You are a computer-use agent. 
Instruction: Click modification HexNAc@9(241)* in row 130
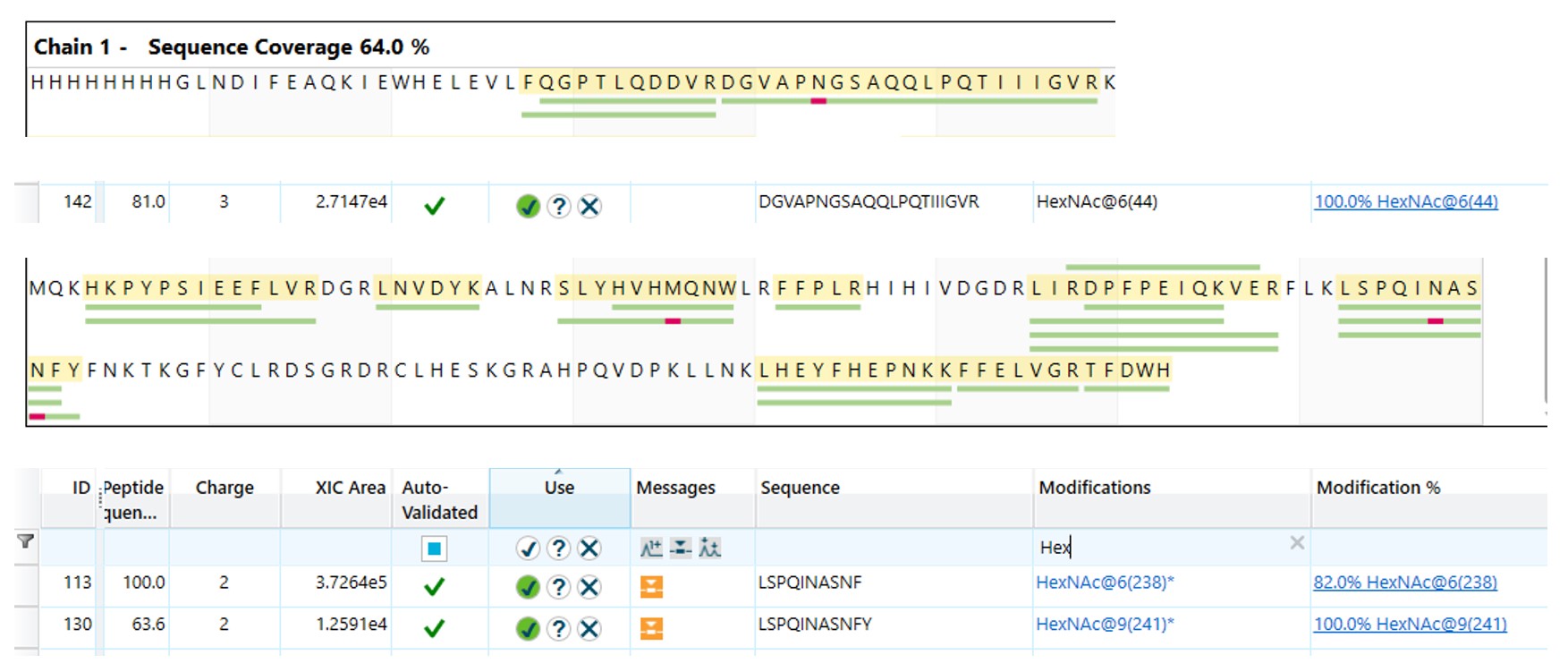[x=1105, y=624]
